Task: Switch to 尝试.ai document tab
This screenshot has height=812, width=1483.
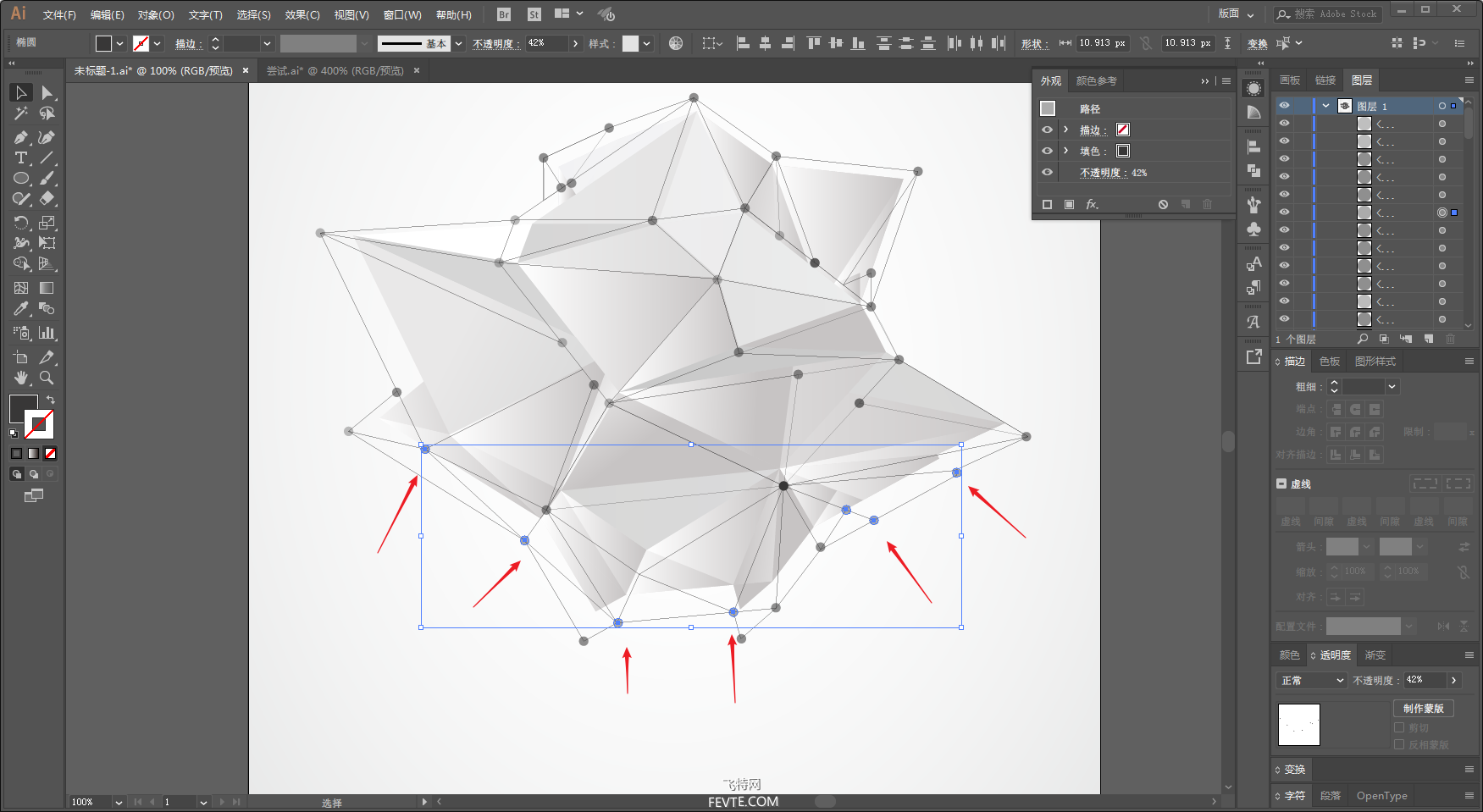Action: click(335, 70)
